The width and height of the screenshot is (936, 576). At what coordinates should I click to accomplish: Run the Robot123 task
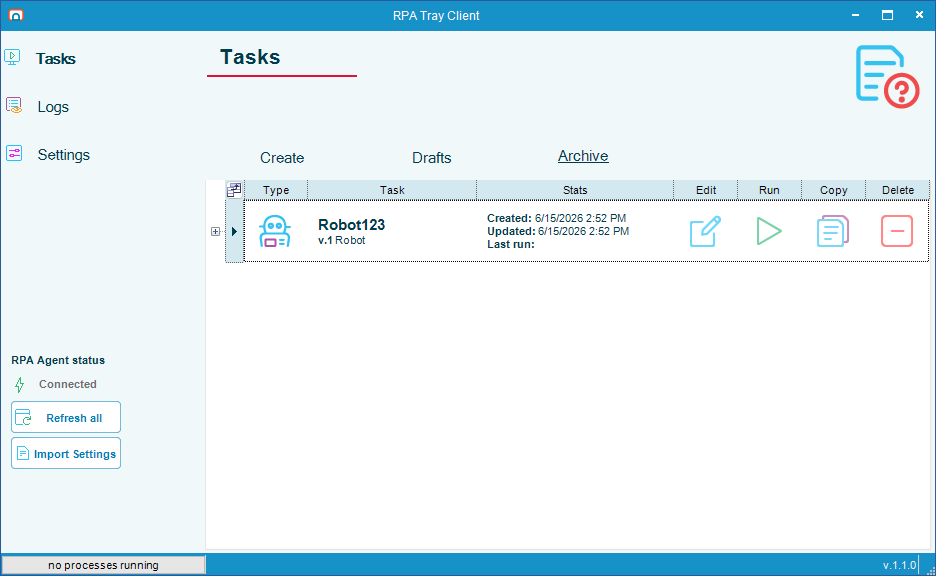(x=769, y=231)
